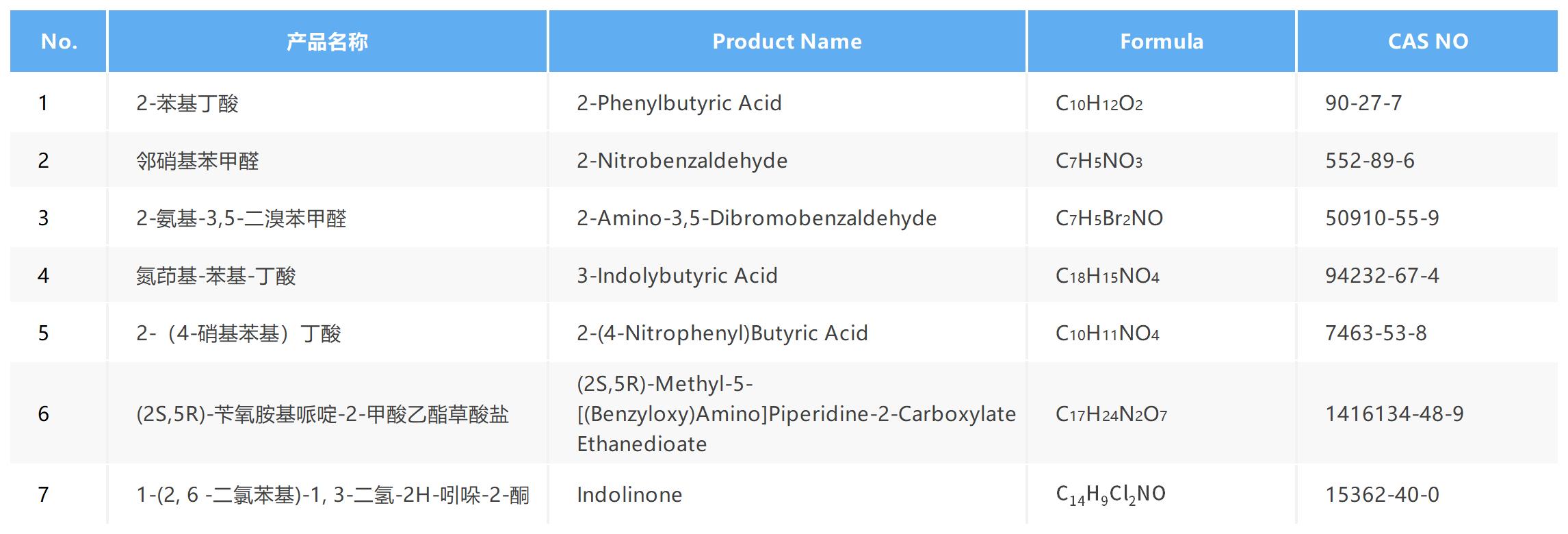The height and width of the screenshot is (534, 1568).
Task: Select 2-Amino-3,5-Dibromobenzaldehyde product cell
Action: click(x=756, y=218)
